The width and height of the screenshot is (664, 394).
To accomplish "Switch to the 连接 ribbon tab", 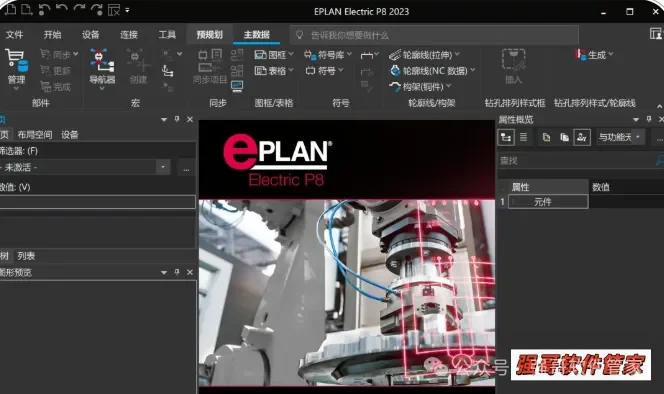I will (129, 35).
